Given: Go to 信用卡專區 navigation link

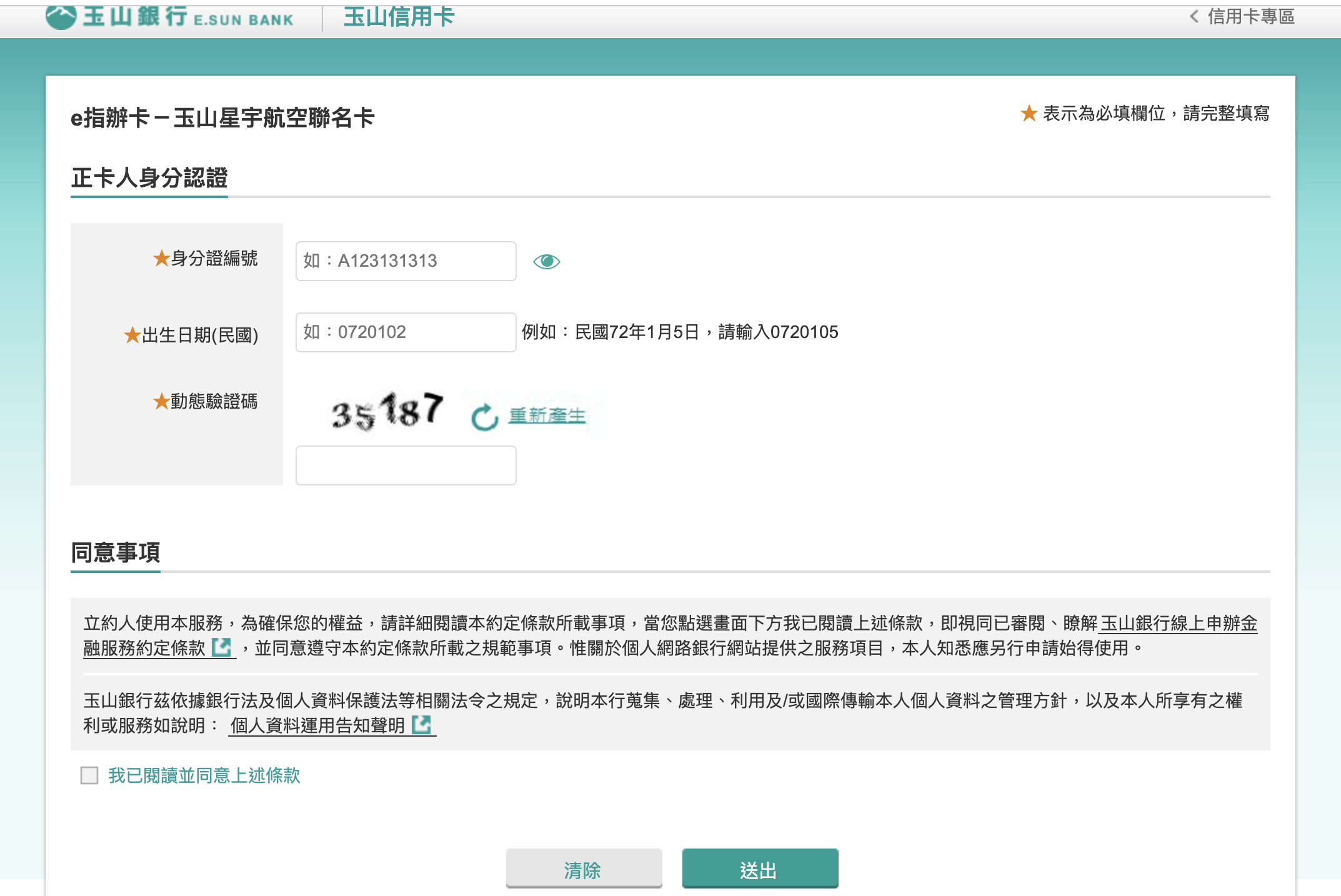Looking at the screenshot, I should coord(1250,17).
